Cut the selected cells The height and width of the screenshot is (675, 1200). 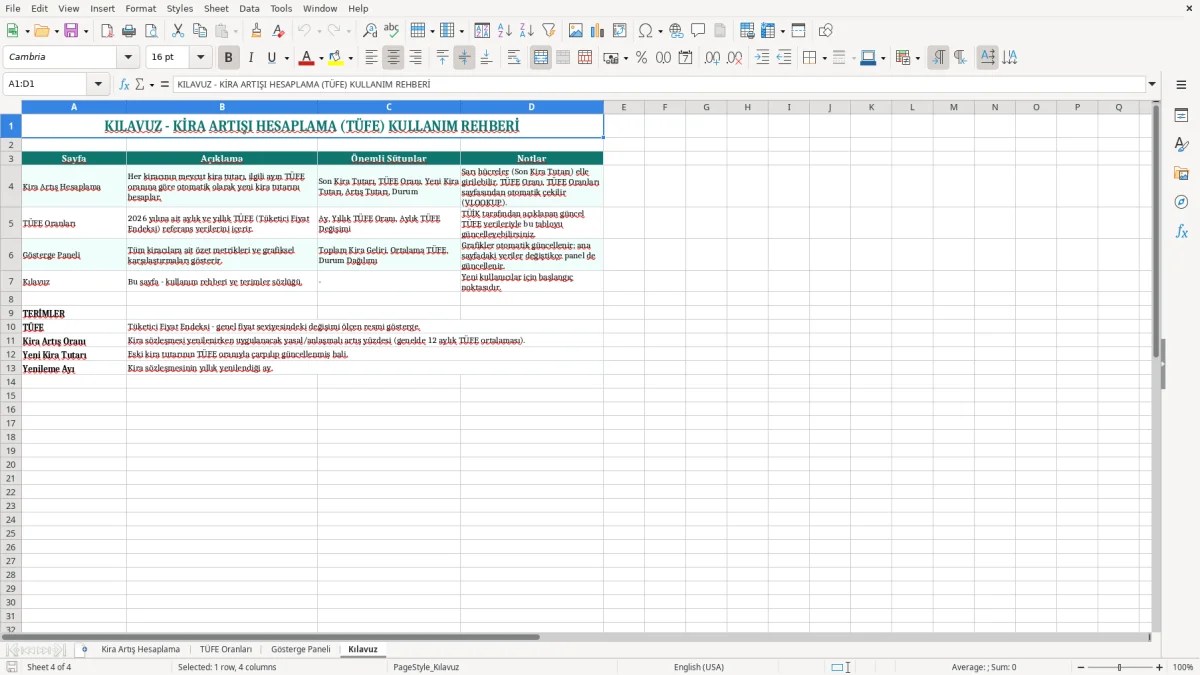pyautogui.click(x=178, y=31)
